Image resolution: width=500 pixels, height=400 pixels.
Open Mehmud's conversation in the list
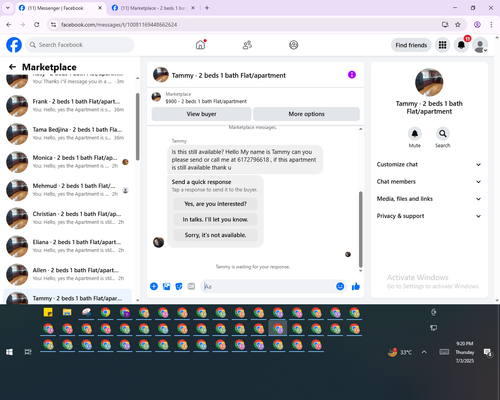point(67,190)
